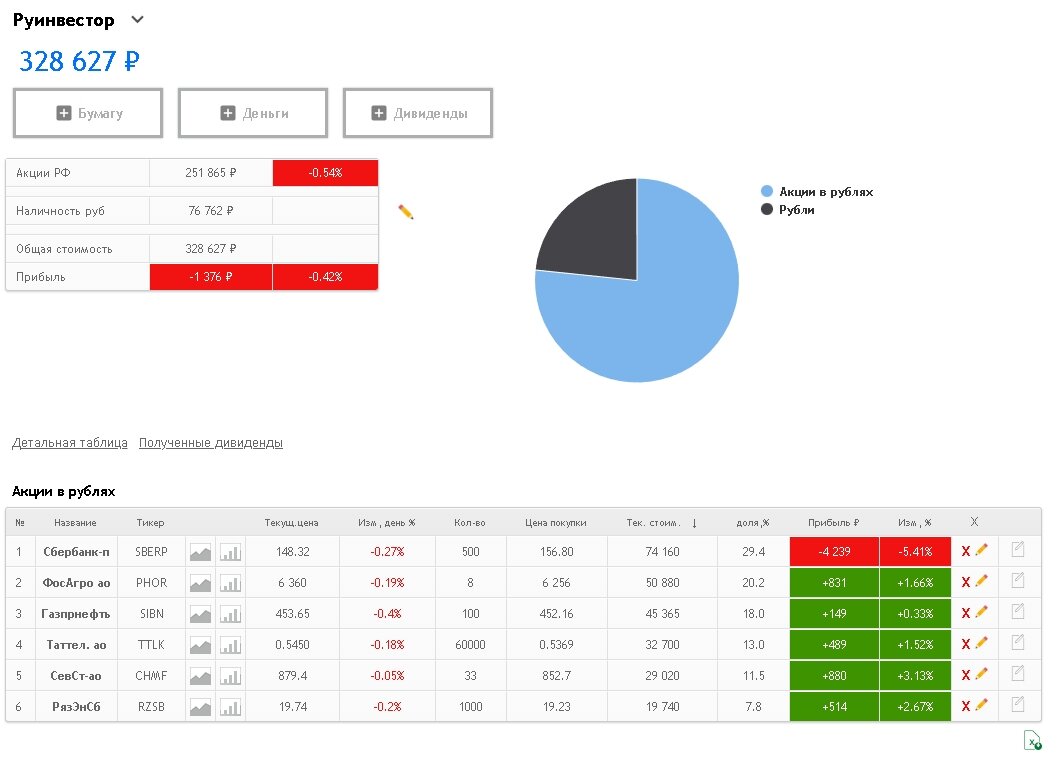Open note icon for РязЭнСб row
Image resolution: width=1061 pixels, height=757 pixels.
point(1018,705)
